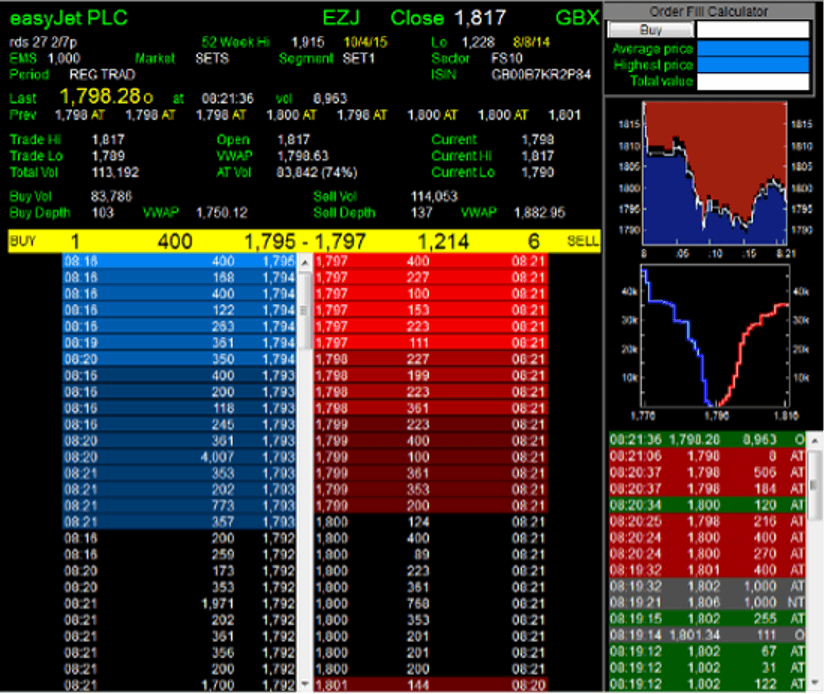Click the white Total value field
Viewport: 824px width, 694px height.
pos(752,82)
